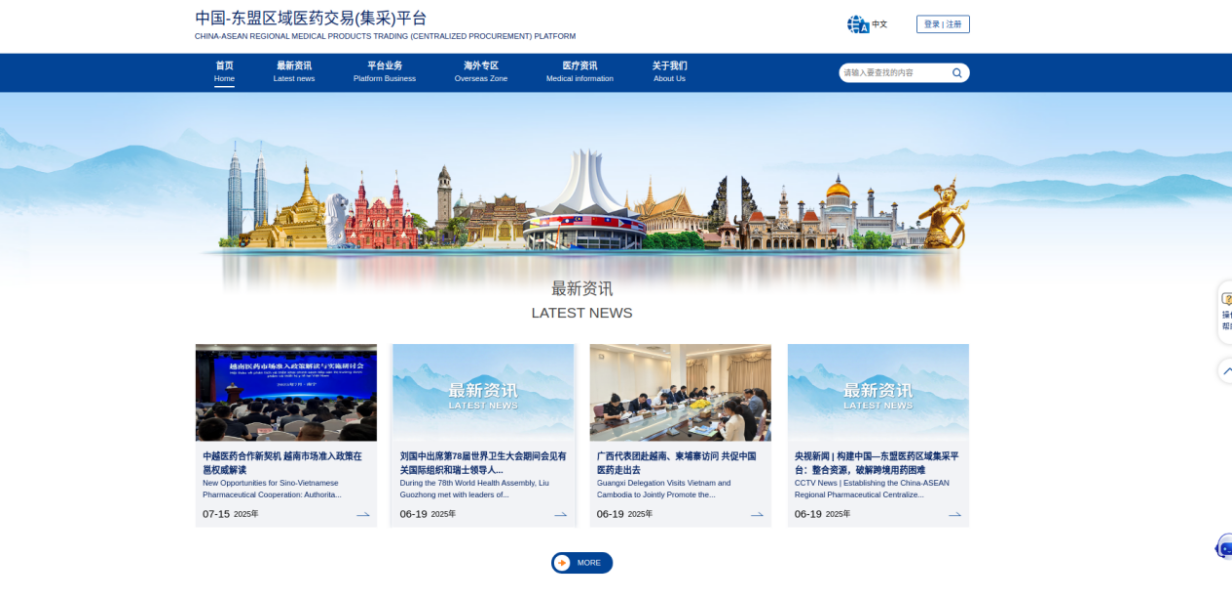Open the About Us menu item

[669, 72]
